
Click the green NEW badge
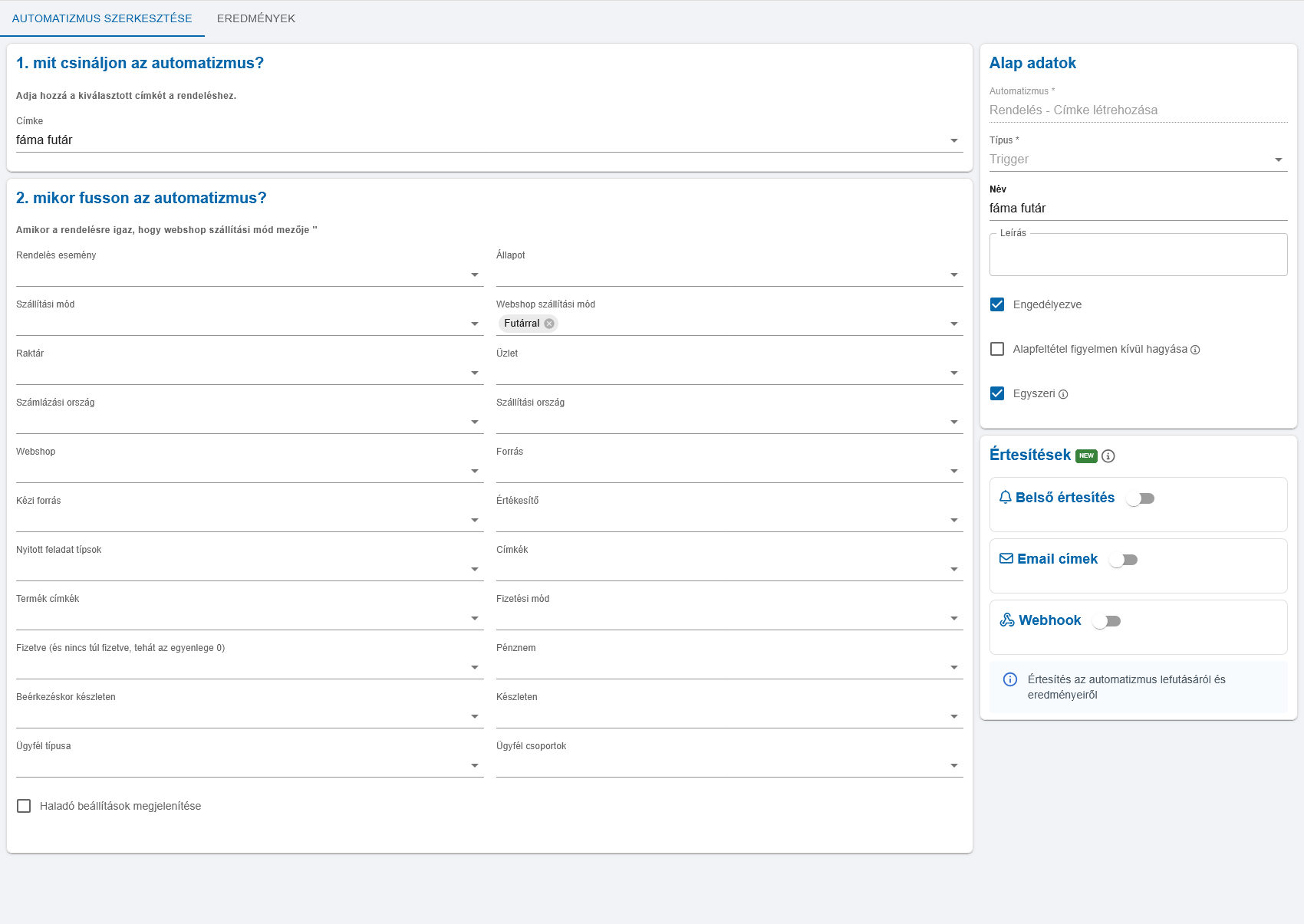coord(1086,455)
